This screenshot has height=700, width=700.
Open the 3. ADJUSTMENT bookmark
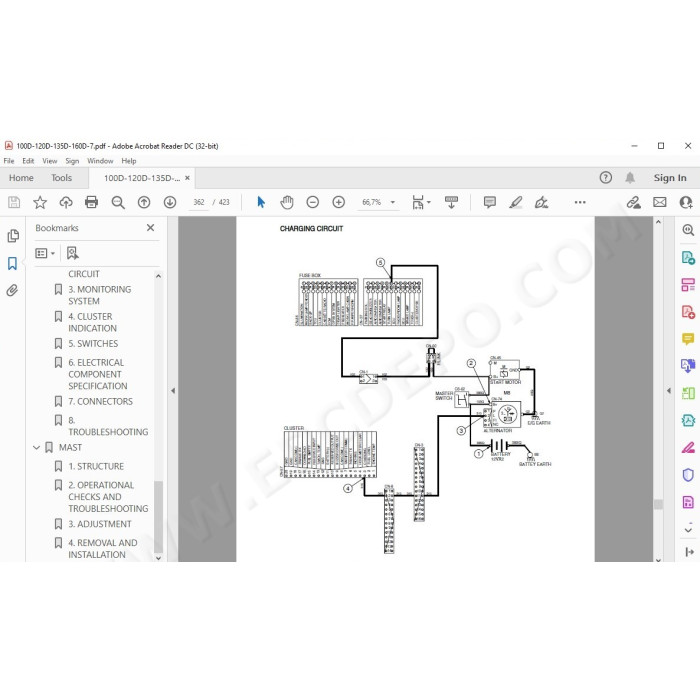click(x=100, y=524)
